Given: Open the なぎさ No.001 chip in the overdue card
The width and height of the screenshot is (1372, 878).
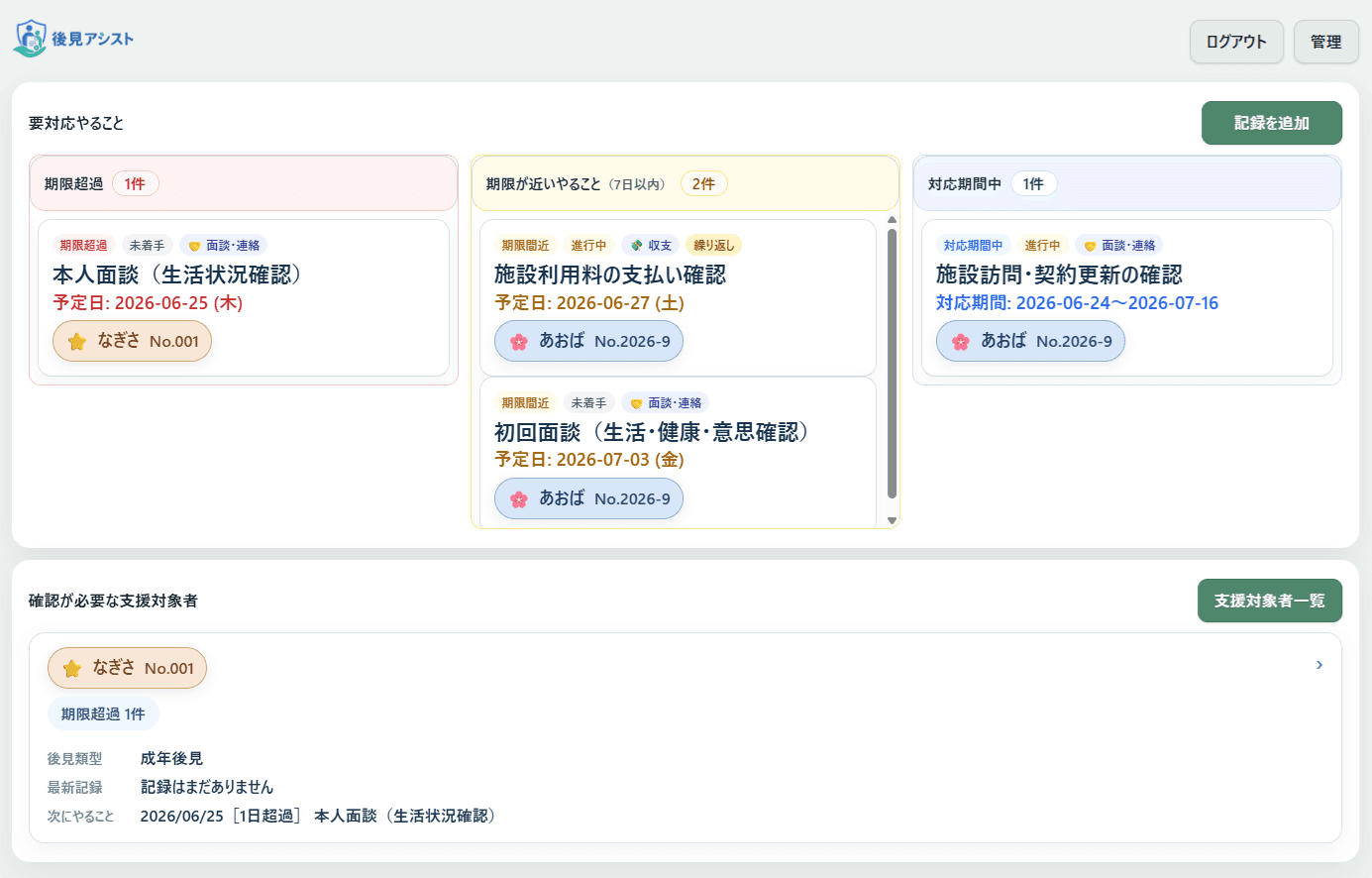Looking at the screenshot, I should (x=132, y=341).
